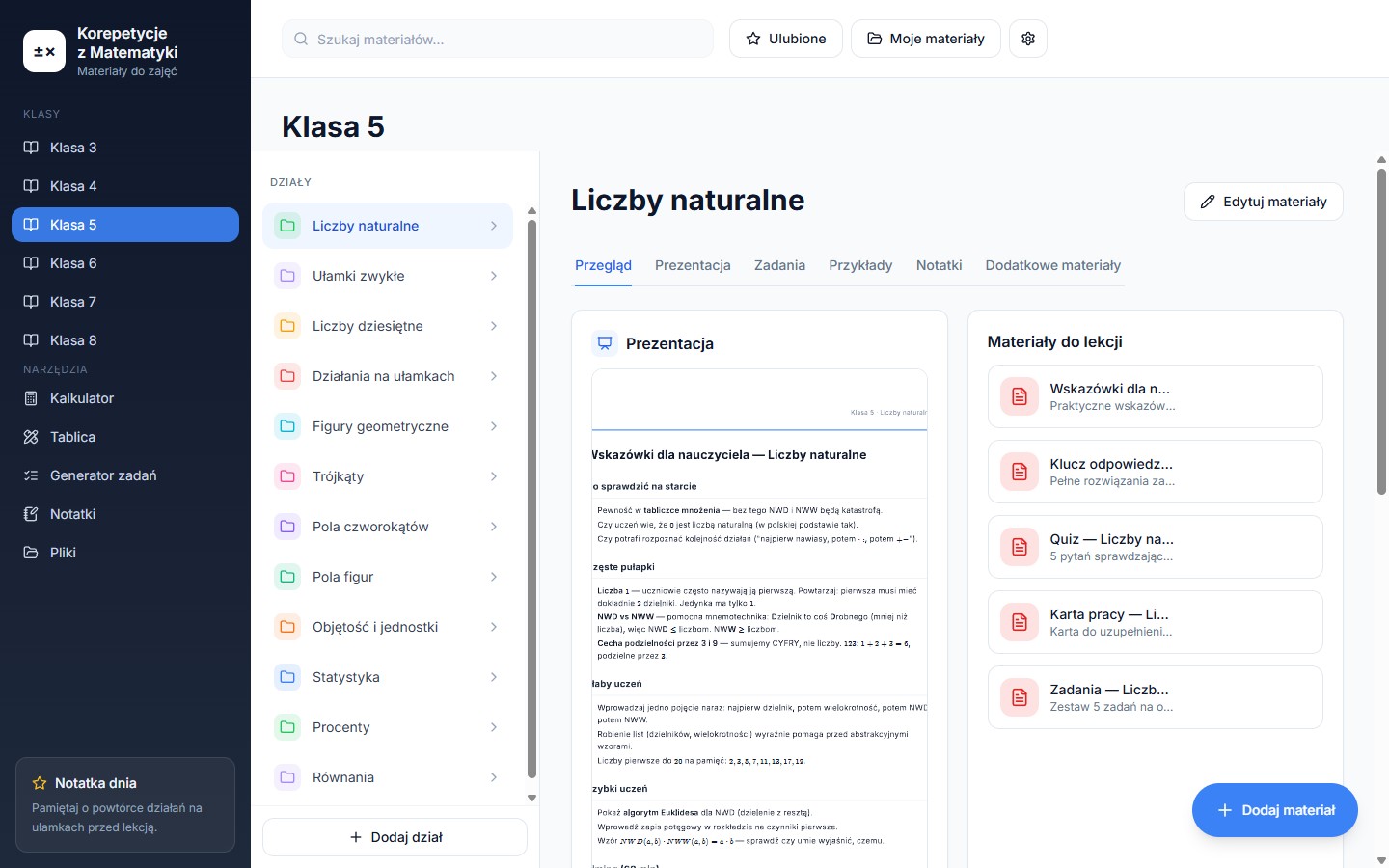
Task: Click the star icon in Notatka dnia
Action: [40, 783]
